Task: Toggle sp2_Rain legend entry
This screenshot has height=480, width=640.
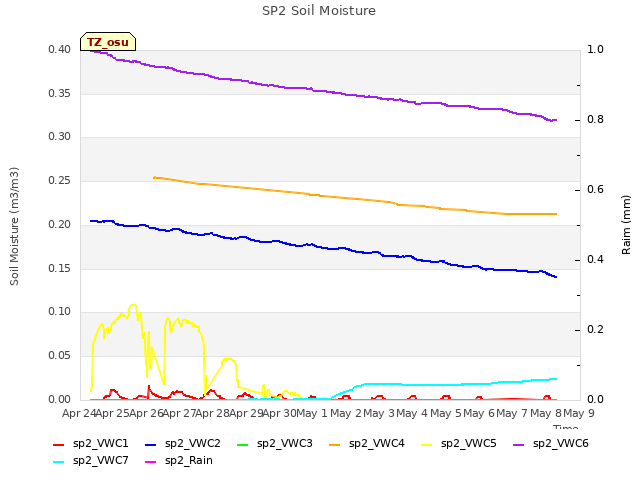Action: pos(179,461)
